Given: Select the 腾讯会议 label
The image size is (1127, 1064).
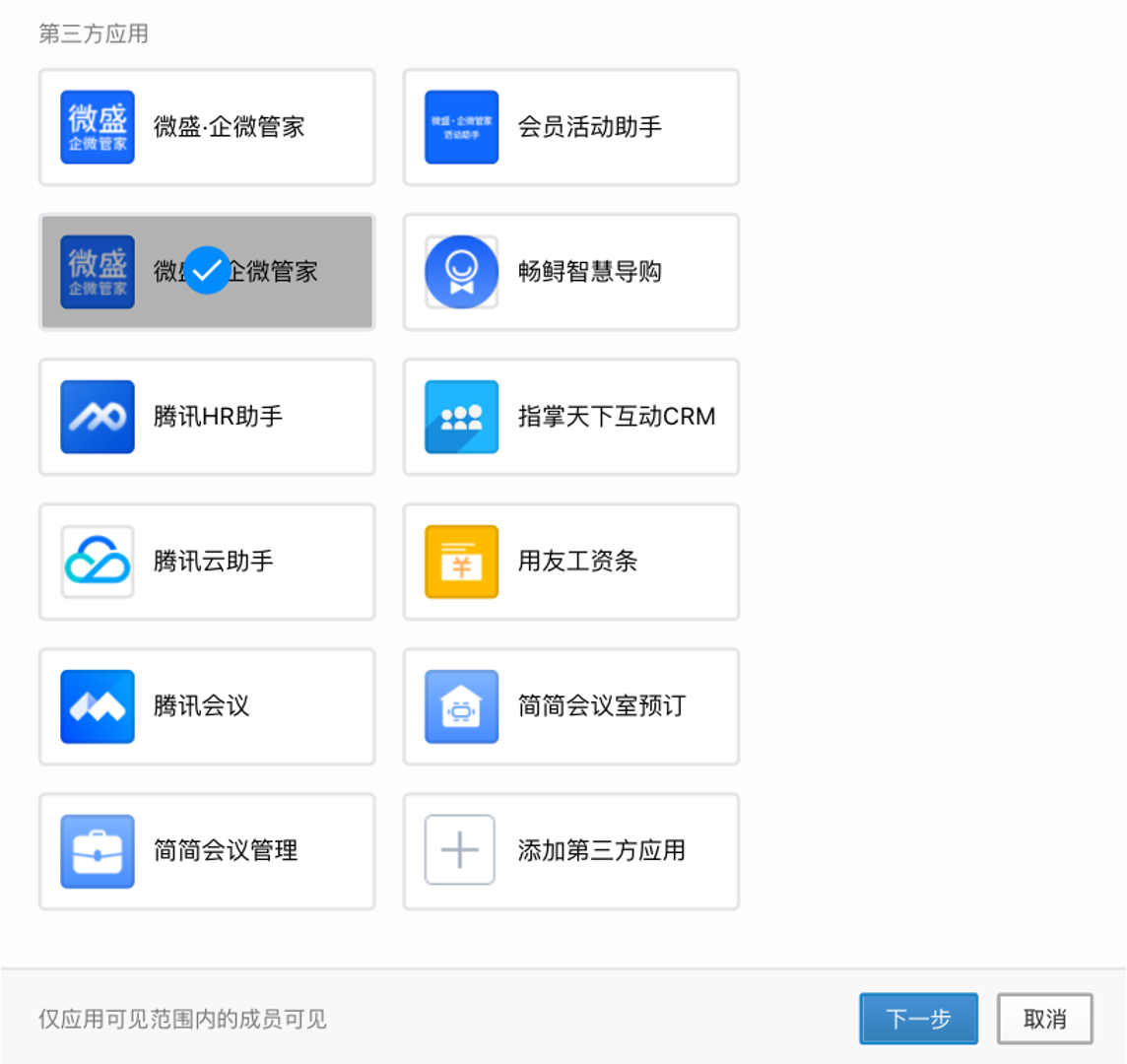Looking at the screenshot, I should pyautogui.click(x=202, y=706).
